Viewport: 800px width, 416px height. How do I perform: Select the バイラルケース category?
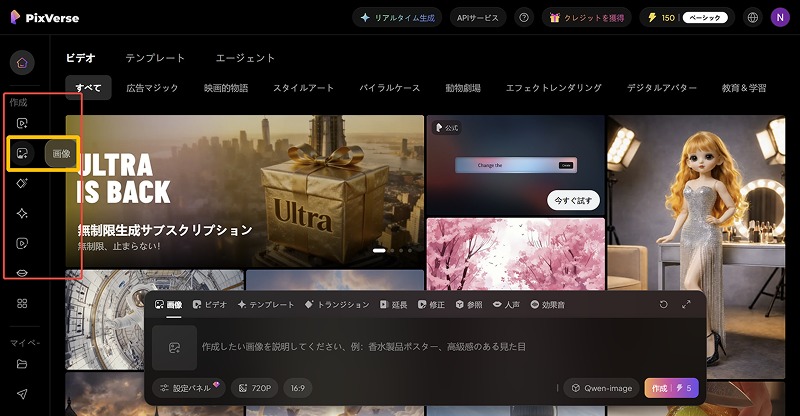(x=390, y=88)
